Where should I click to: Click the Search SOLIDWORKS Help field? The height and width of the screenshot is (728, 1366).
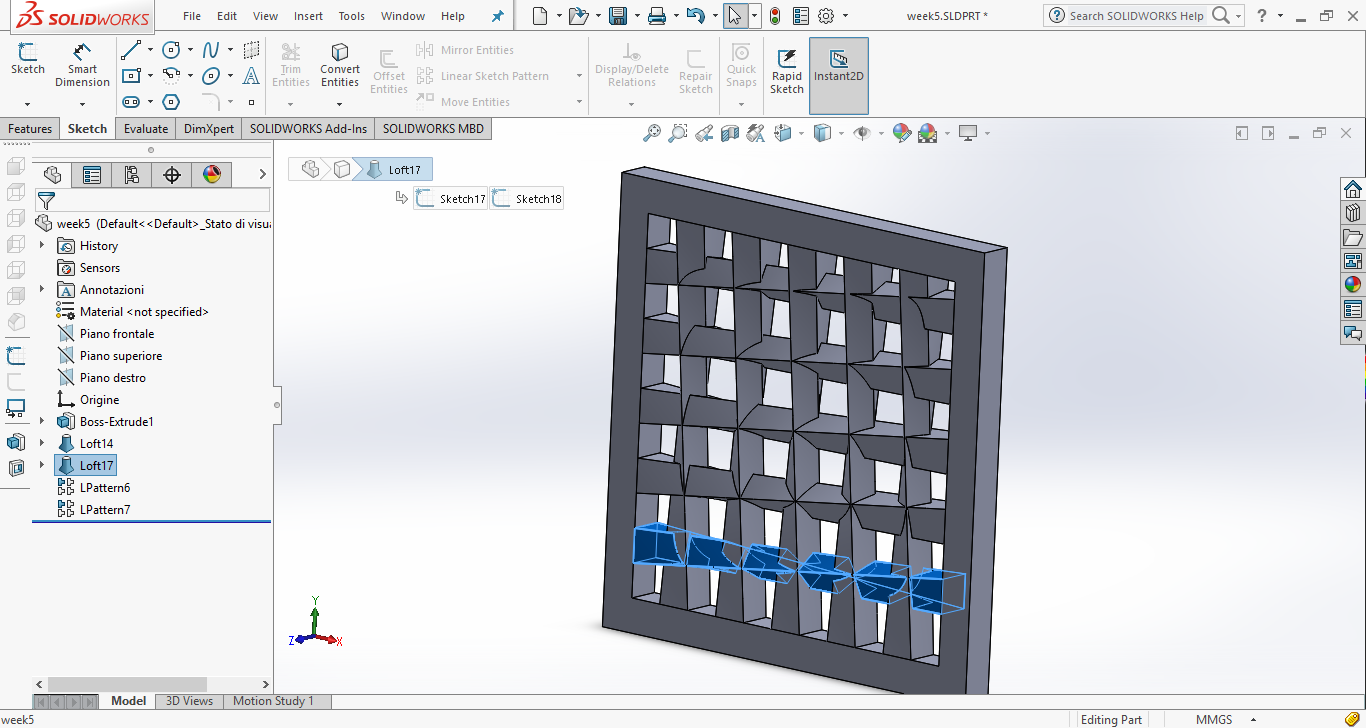[x=1135, y=16]
